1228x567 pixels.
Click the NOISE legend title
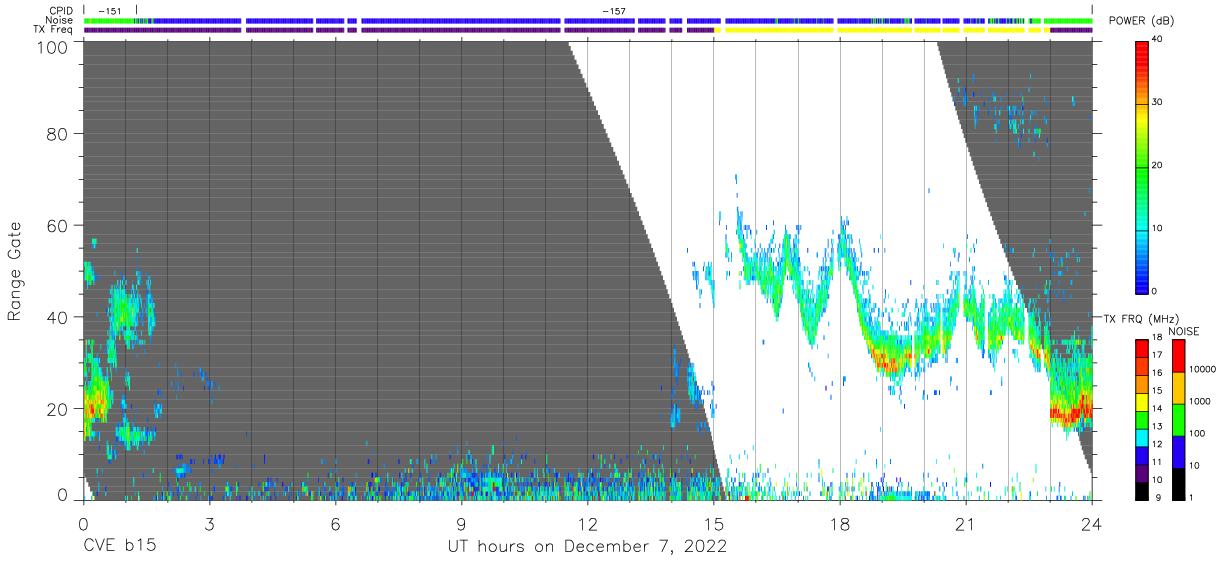pos(1184,331)
